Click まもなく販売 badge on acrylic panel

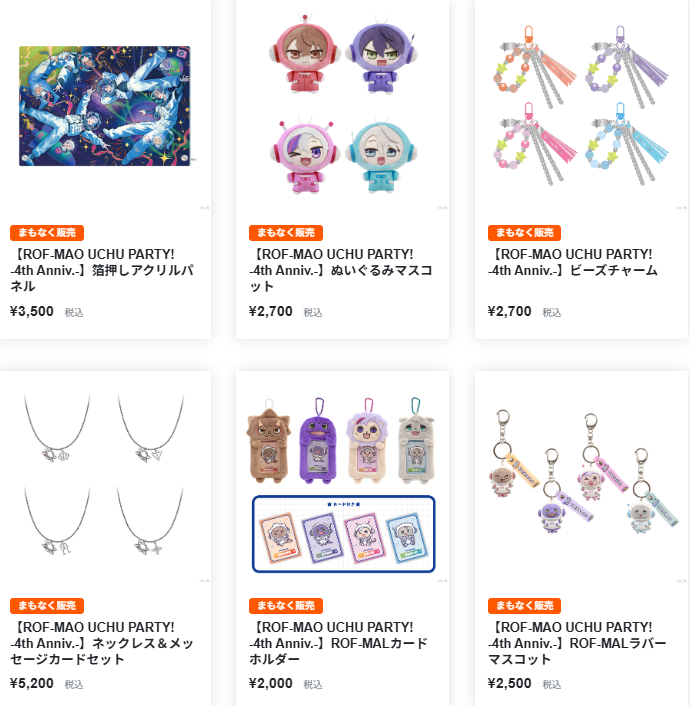tap(47, 233)
